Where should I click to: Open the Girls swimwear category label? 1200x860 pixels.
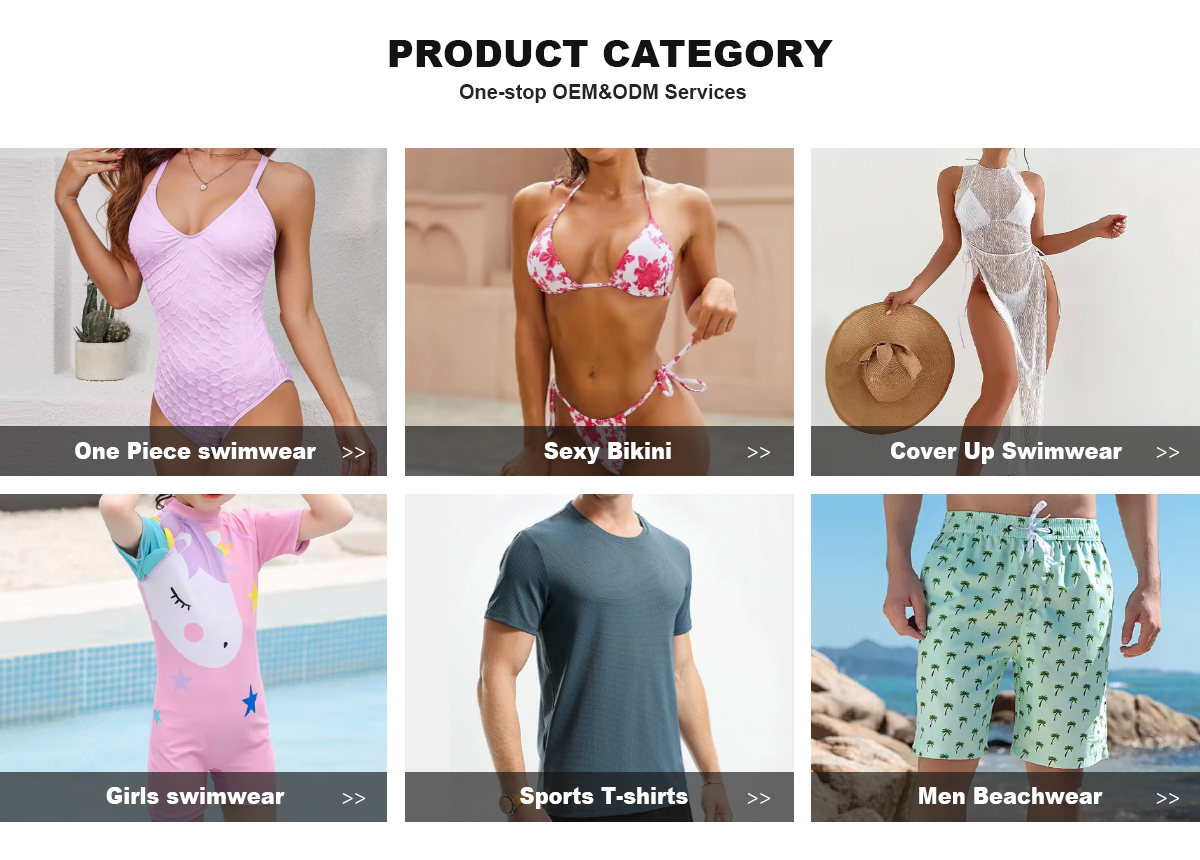pyautogui.click(x=195, y=797)
